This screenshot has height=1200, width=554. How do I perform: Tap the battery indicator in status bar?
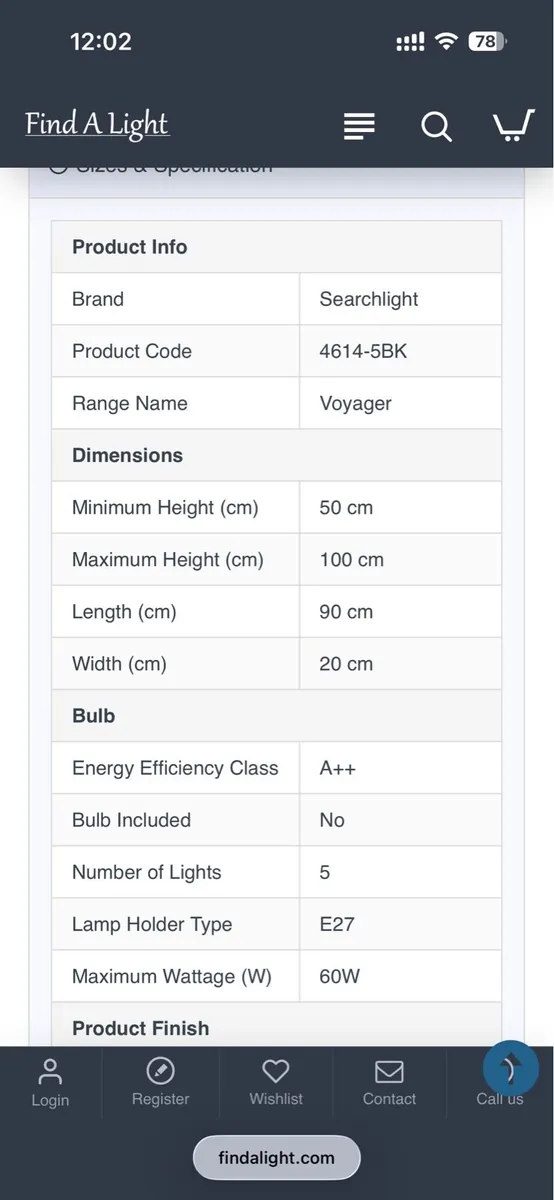(487, 42)
